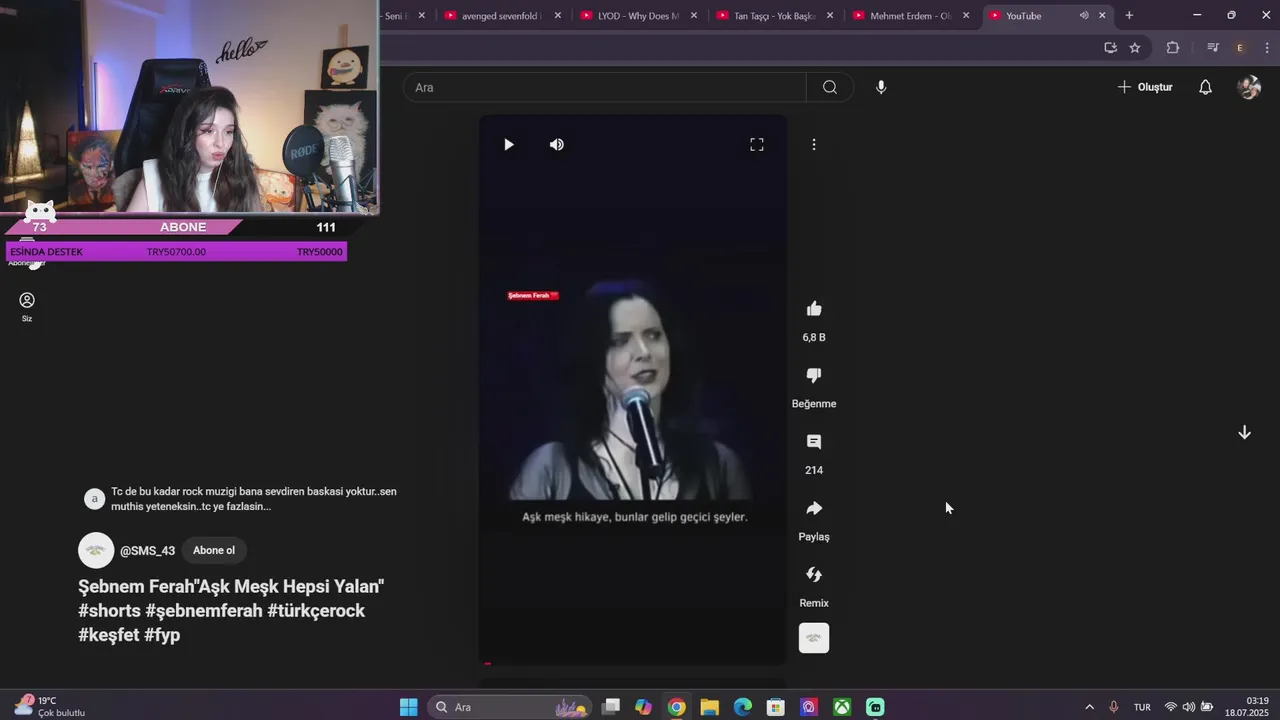Screen dimensions: 1280x720
Task: Share the Short using Paylaş arrow
Action: click(x=814, y=509)
